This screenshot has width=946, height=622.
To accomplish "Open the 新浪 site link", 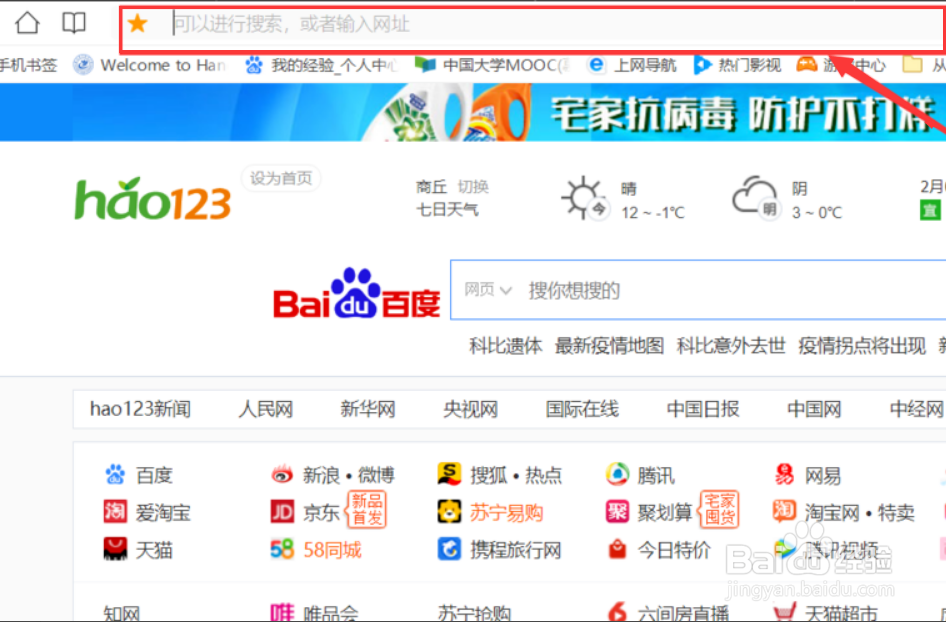I will coord(321,475).
